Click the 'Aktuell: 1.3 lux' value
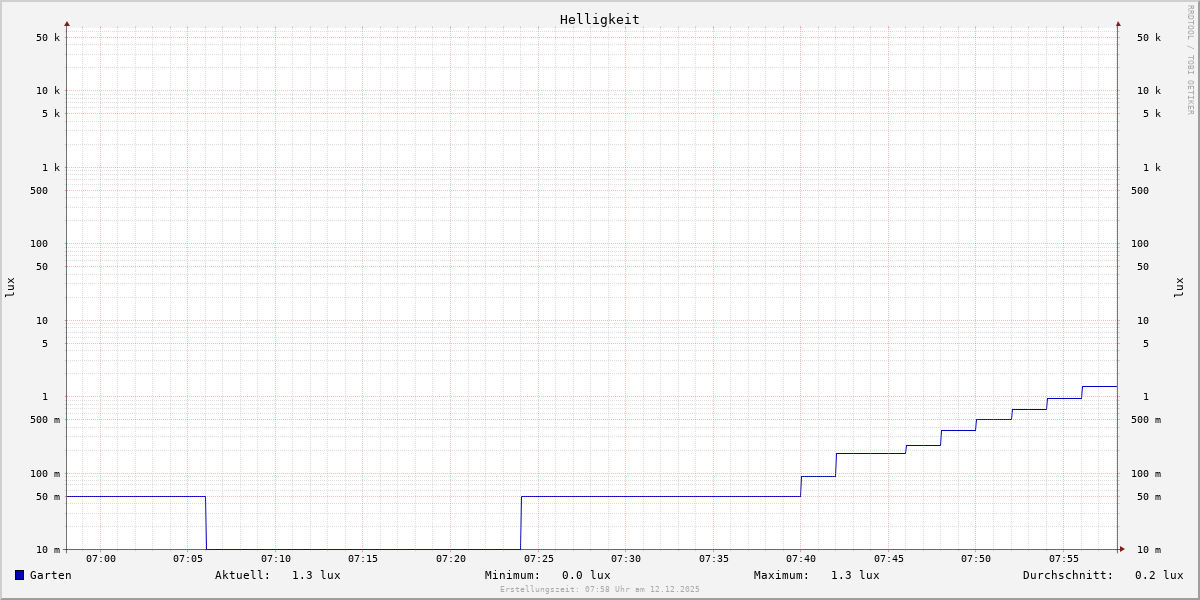The image size is (1200, 600). 278,575
